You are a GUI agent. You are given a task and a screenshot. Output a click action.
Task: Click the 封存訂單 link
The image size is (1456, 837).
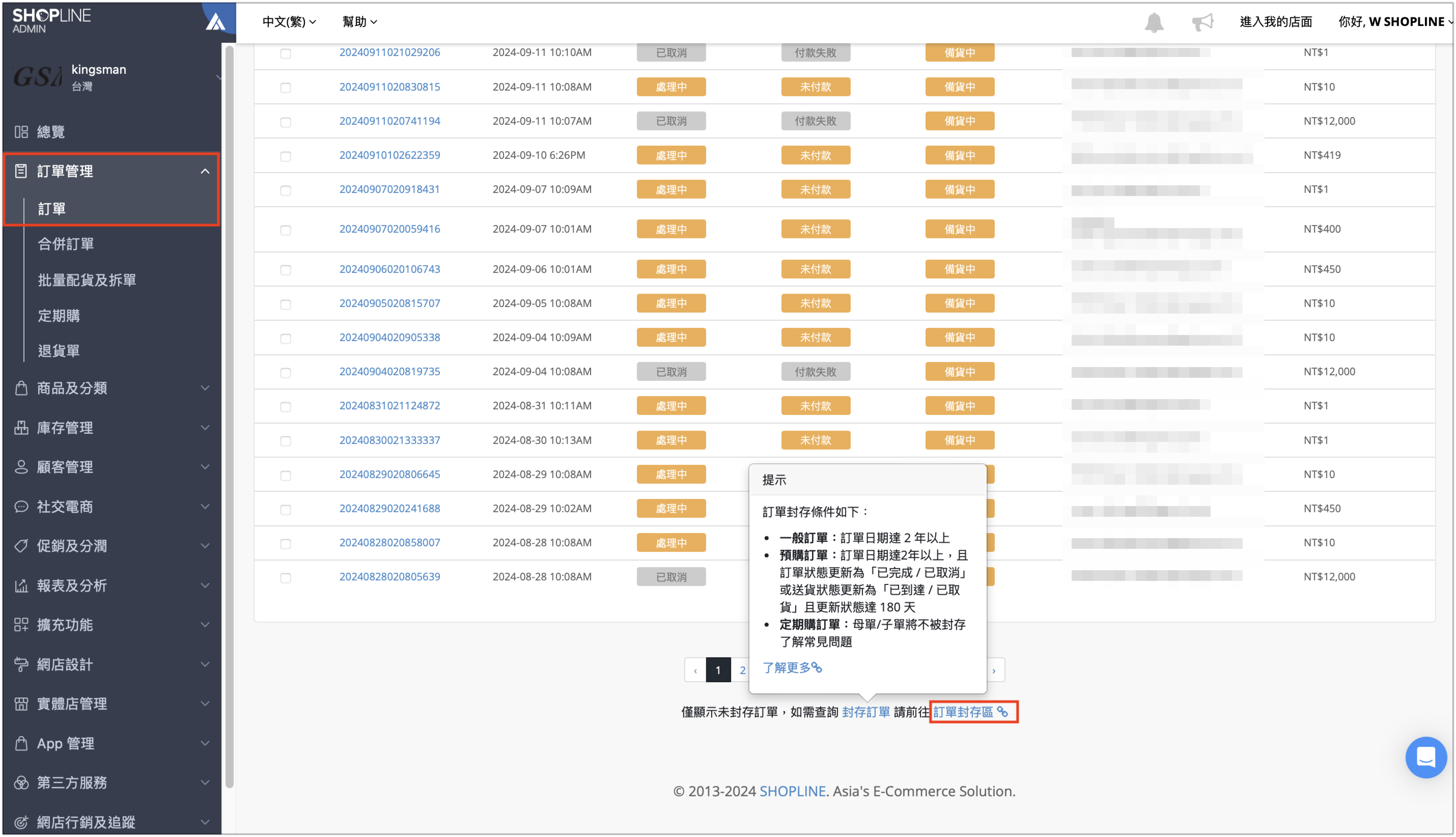click(x=866, y=712)
